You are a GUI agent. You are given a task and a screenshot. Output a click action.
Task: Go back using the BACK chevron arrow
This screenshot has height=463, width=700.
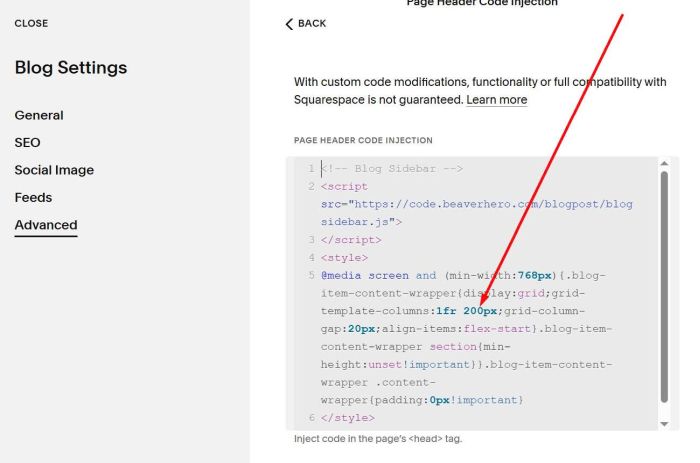tap(289, 24)
